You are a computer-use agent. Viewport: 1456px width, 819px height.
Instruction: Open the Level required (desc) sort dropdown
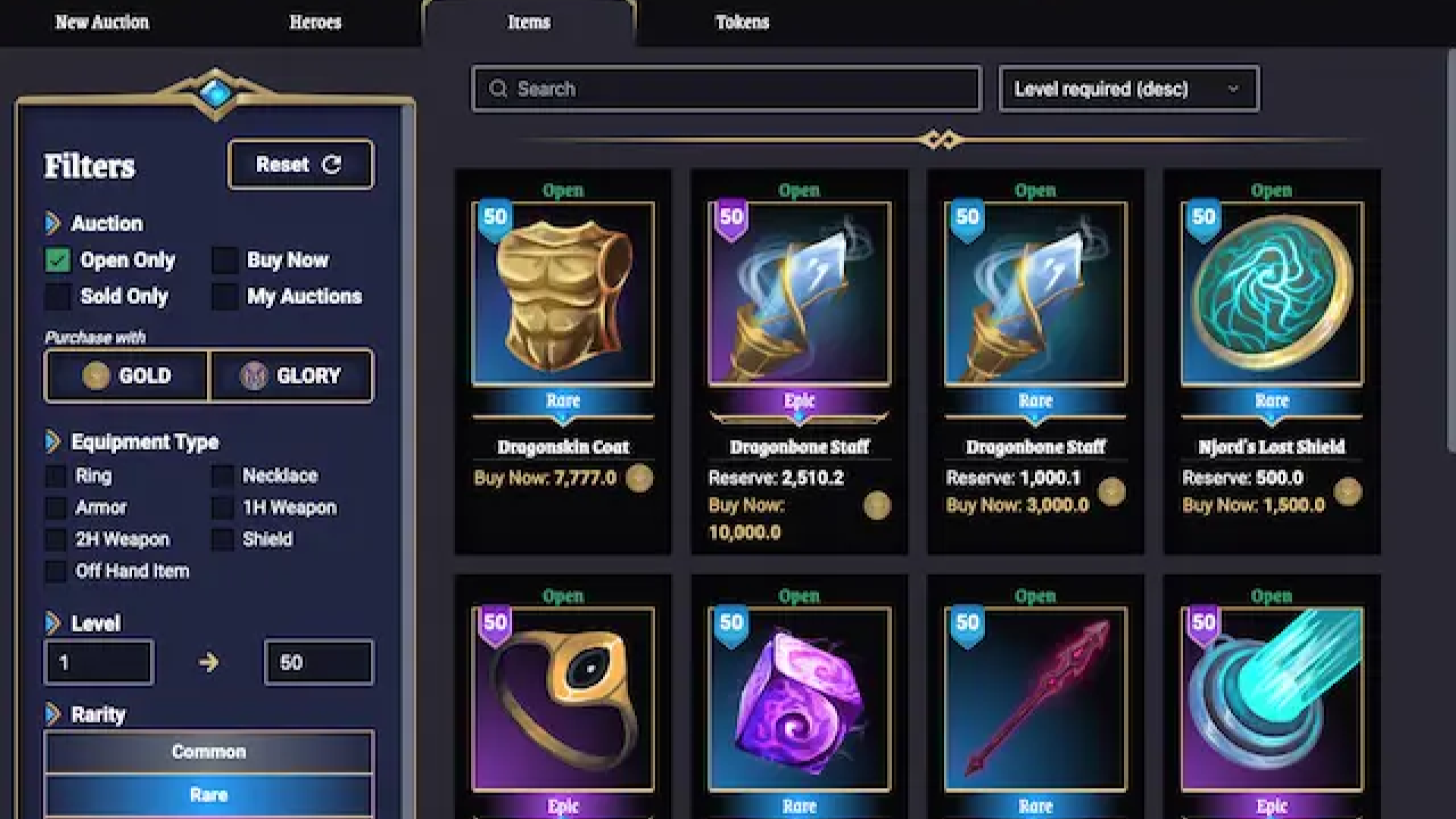click(x=1129, y=89)
